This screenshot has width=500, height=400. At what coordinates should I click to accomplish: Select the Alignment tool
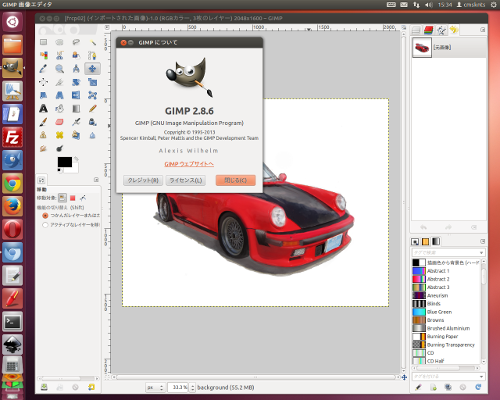43,82
